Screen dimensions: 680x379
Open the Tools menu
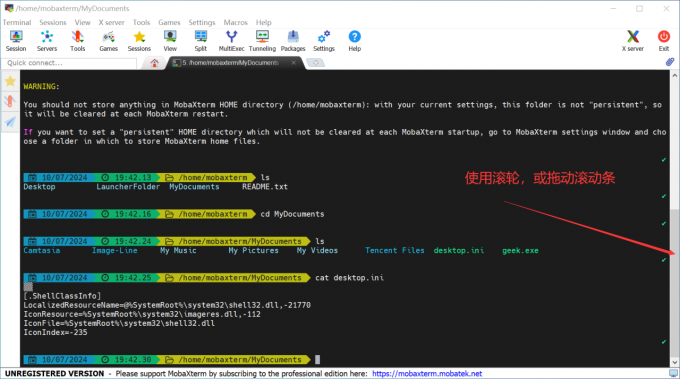(x=141, y=23)
